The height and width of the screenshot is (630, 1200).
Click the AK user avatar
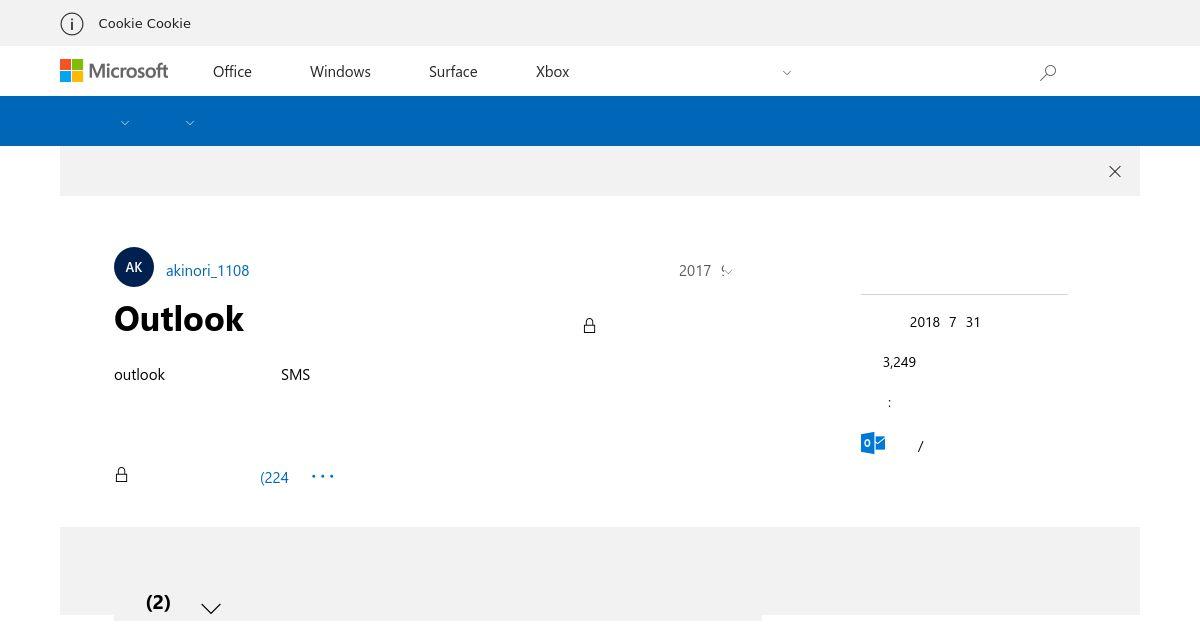[x=134, y=267]
